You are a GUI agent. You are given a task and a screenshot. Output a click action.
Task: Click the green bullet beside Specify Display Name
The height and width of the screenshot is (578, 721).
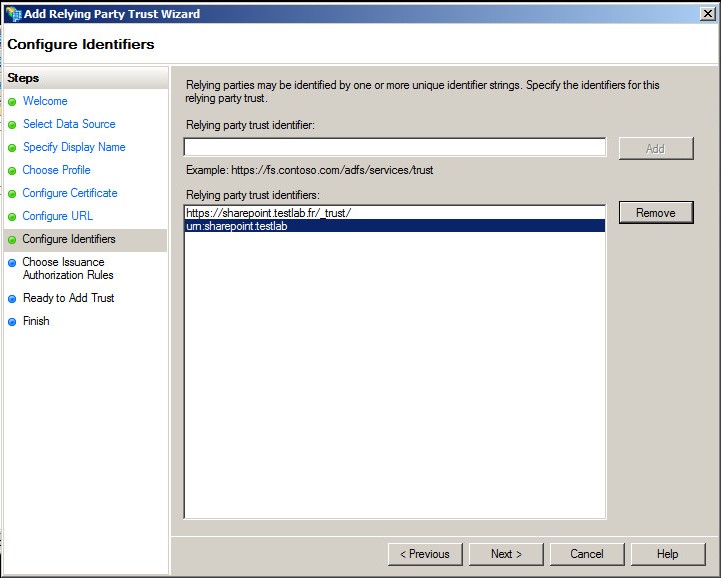pos(12,148)
